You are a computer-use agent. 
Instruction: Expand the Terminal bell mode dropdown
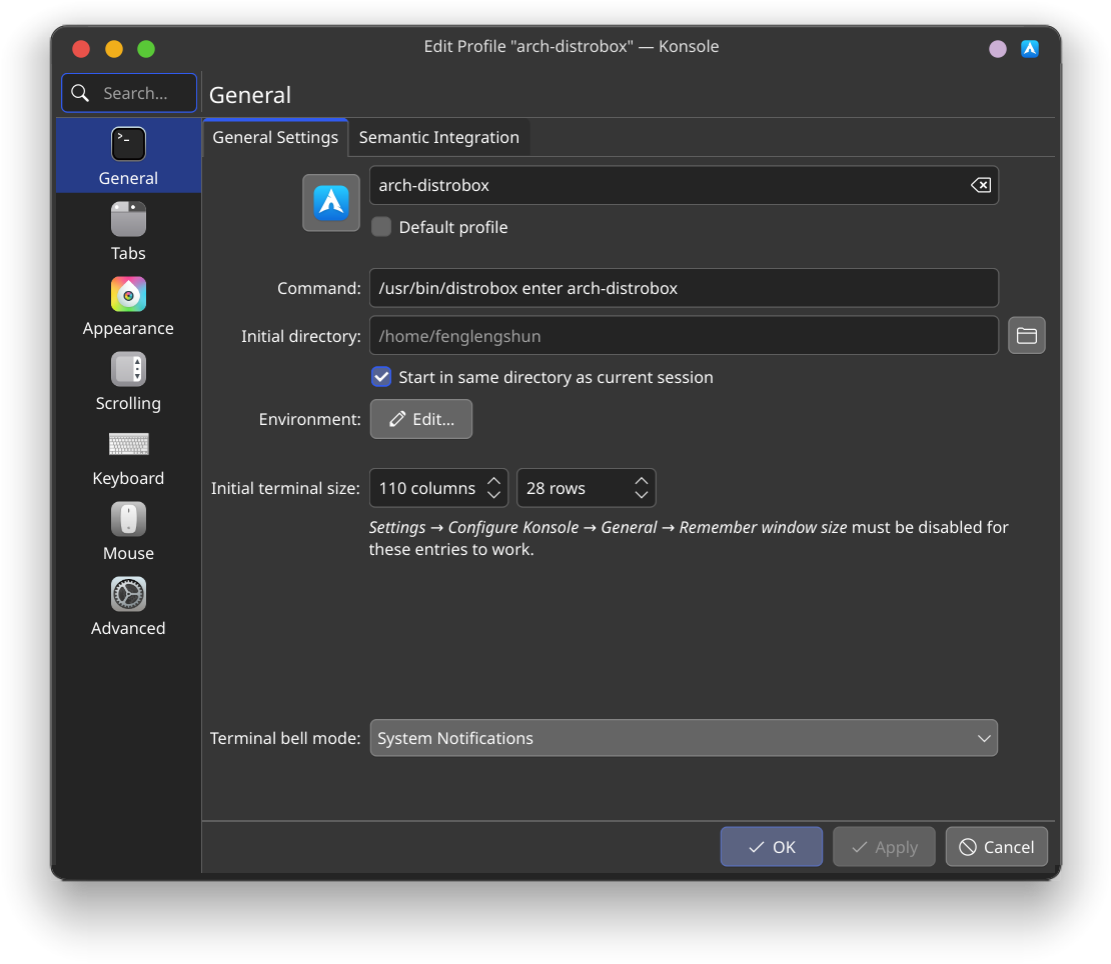point(684,738)
